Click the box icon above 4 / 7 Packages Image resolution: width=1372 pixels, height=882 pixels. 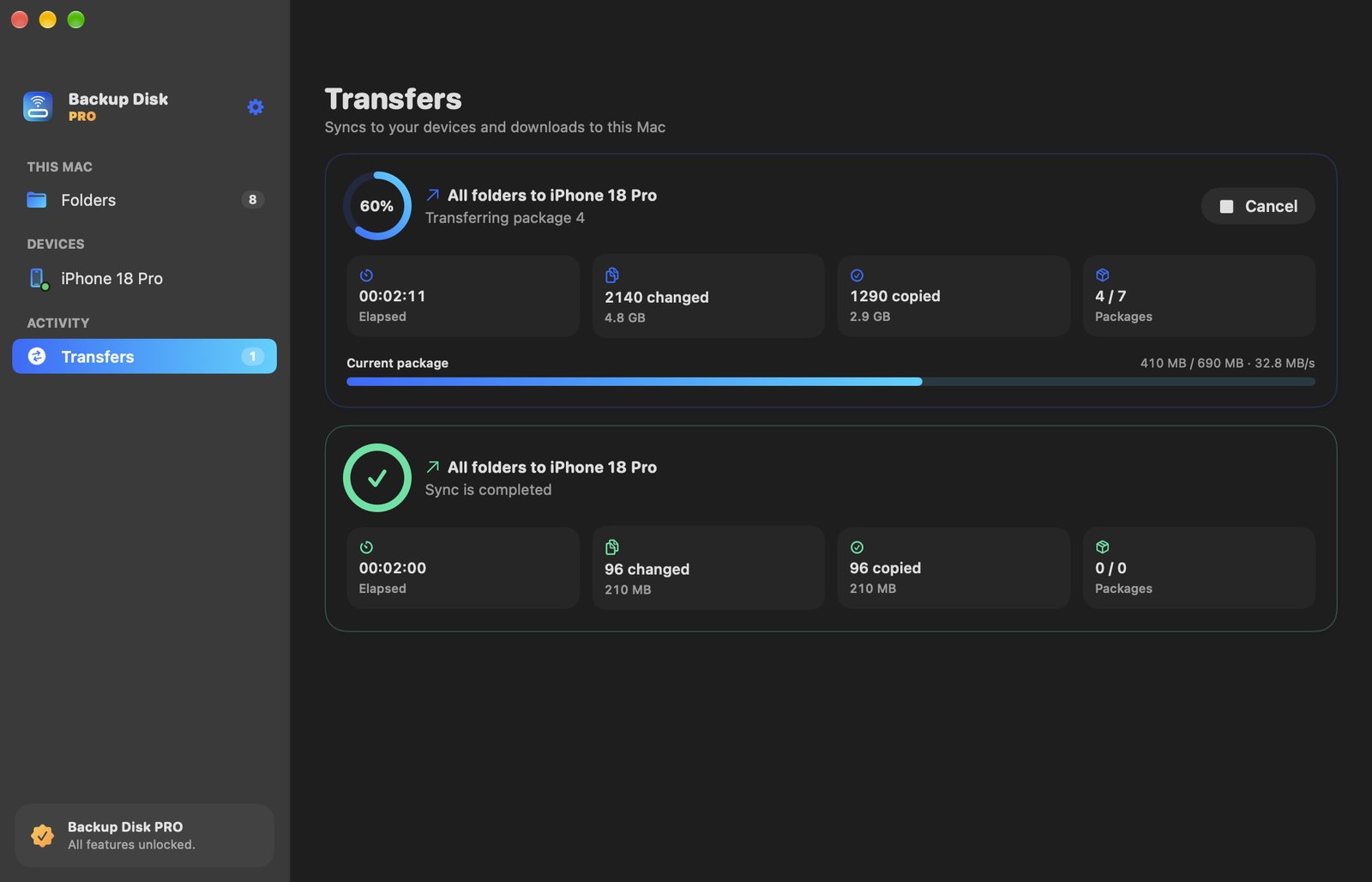[1103, 275]
